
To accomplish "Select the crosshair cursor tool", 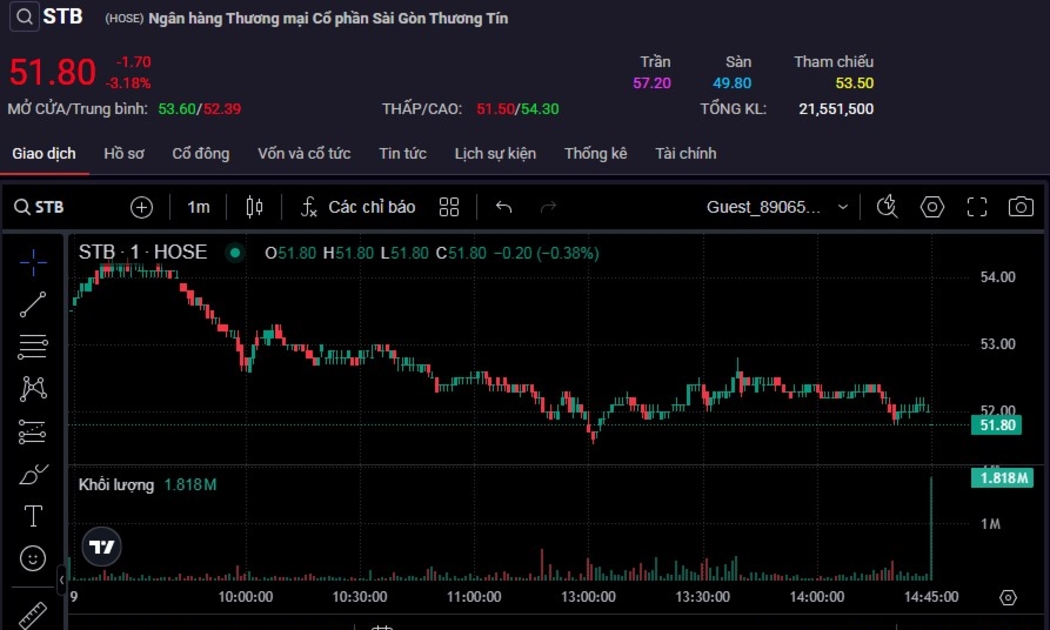I will click(x=33, y=263).
